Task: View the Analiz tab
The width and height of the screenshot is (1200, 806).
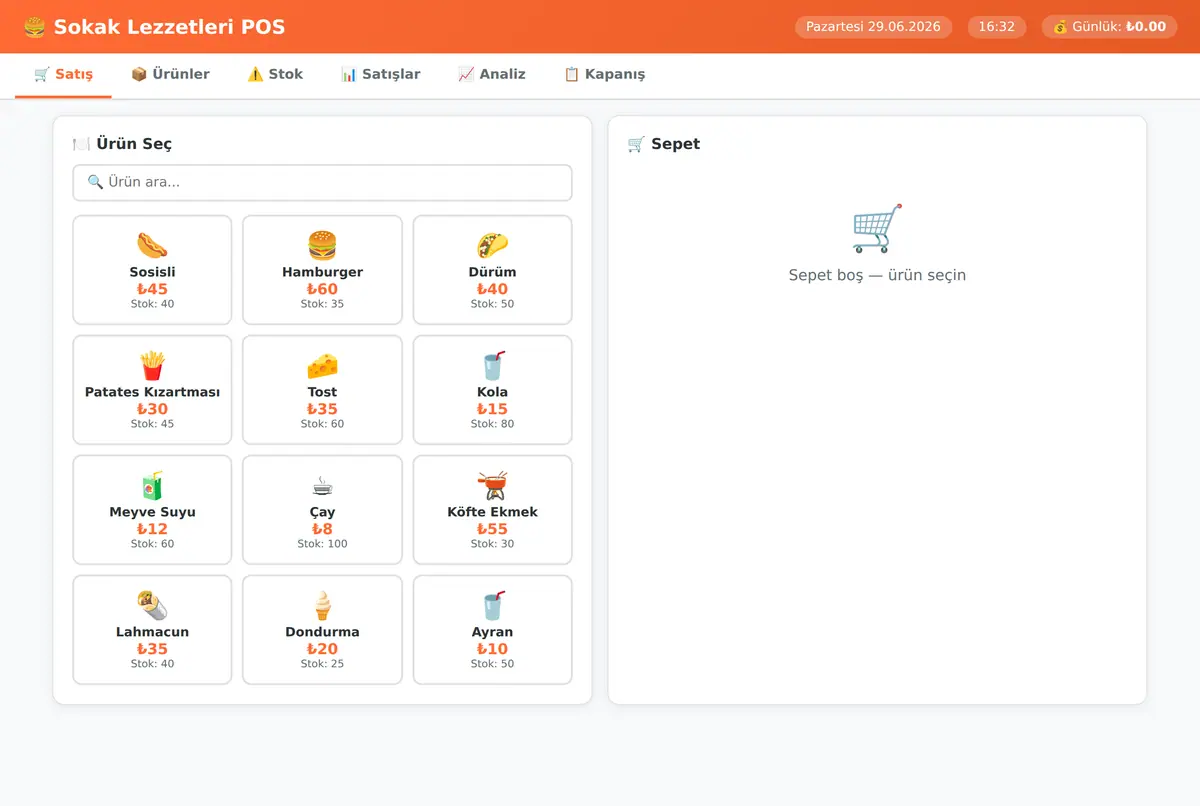Action: click(491, 74)
